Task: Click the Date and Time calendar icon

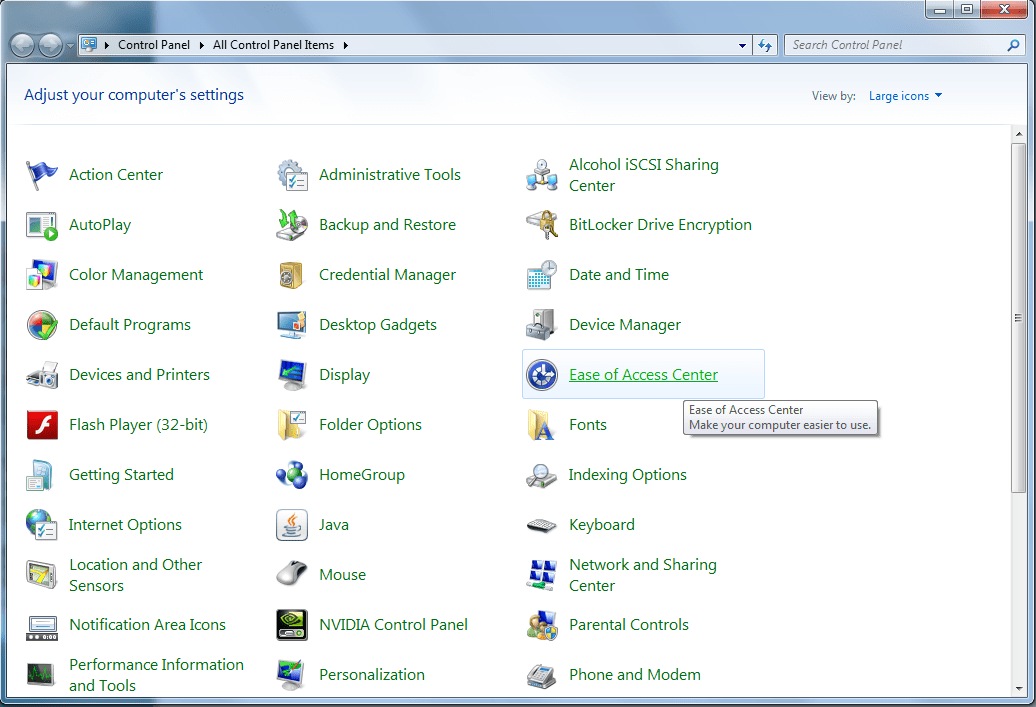Action: [x=542, y=275]
